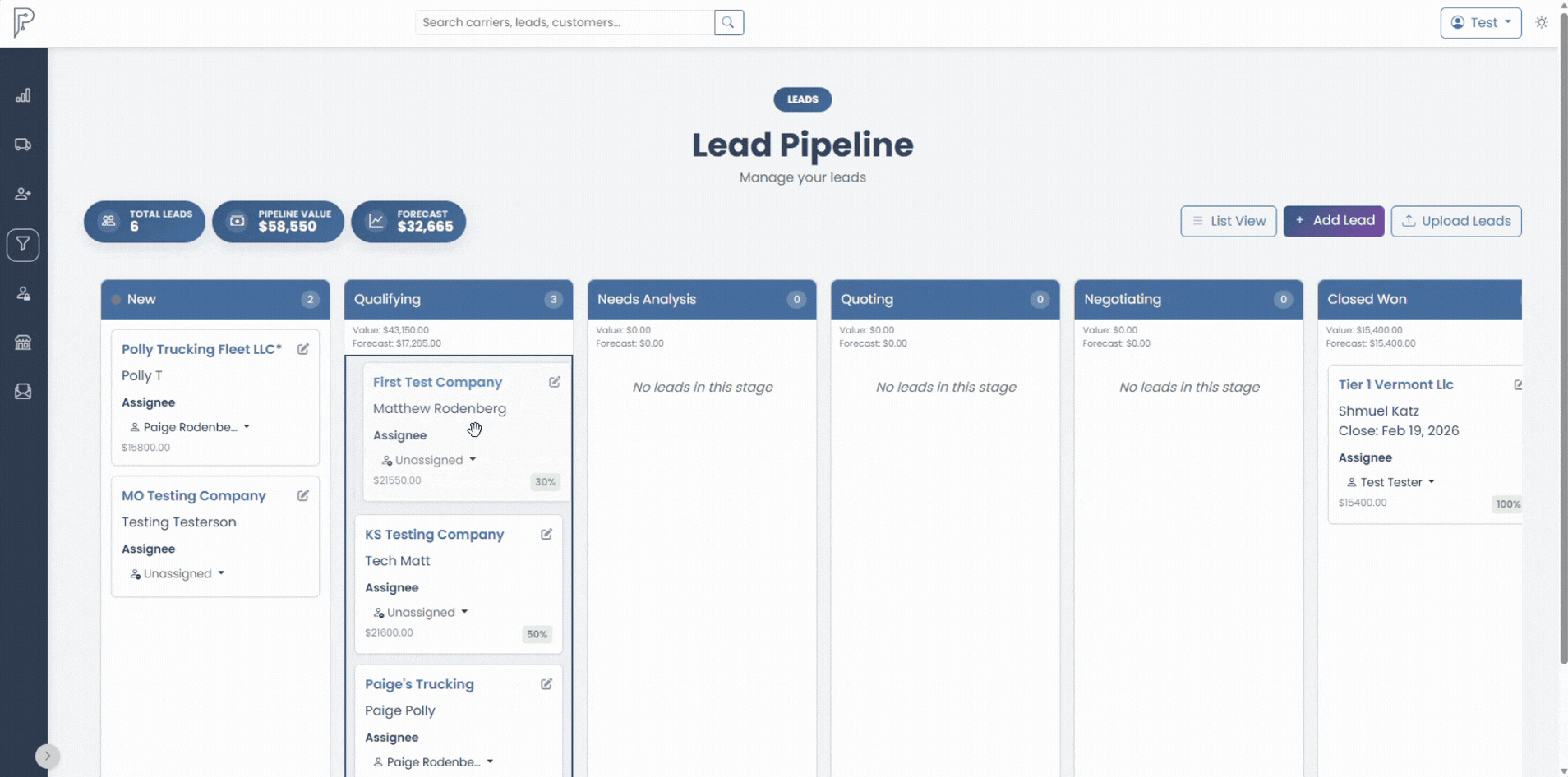Open the envelope mail icon in sidebar
1568x777 pixels.
[23, 392]
